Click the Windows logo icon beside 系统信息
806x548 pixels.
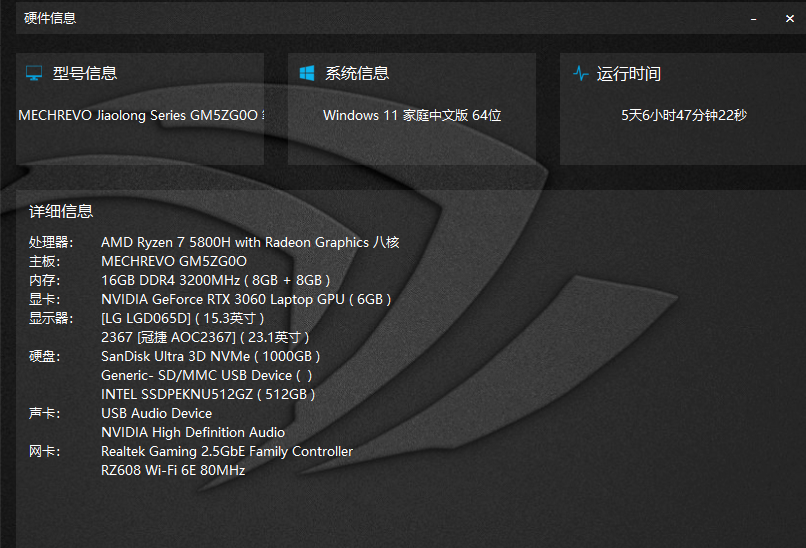[x=307, y=73]
